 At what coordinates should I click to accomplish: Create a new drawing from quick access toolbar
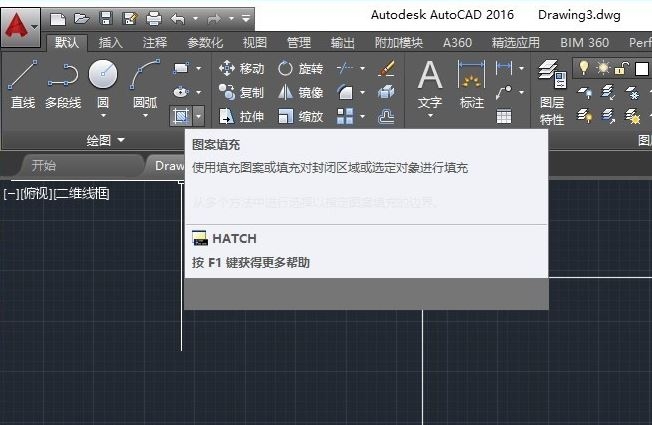[x=58, y=19]
